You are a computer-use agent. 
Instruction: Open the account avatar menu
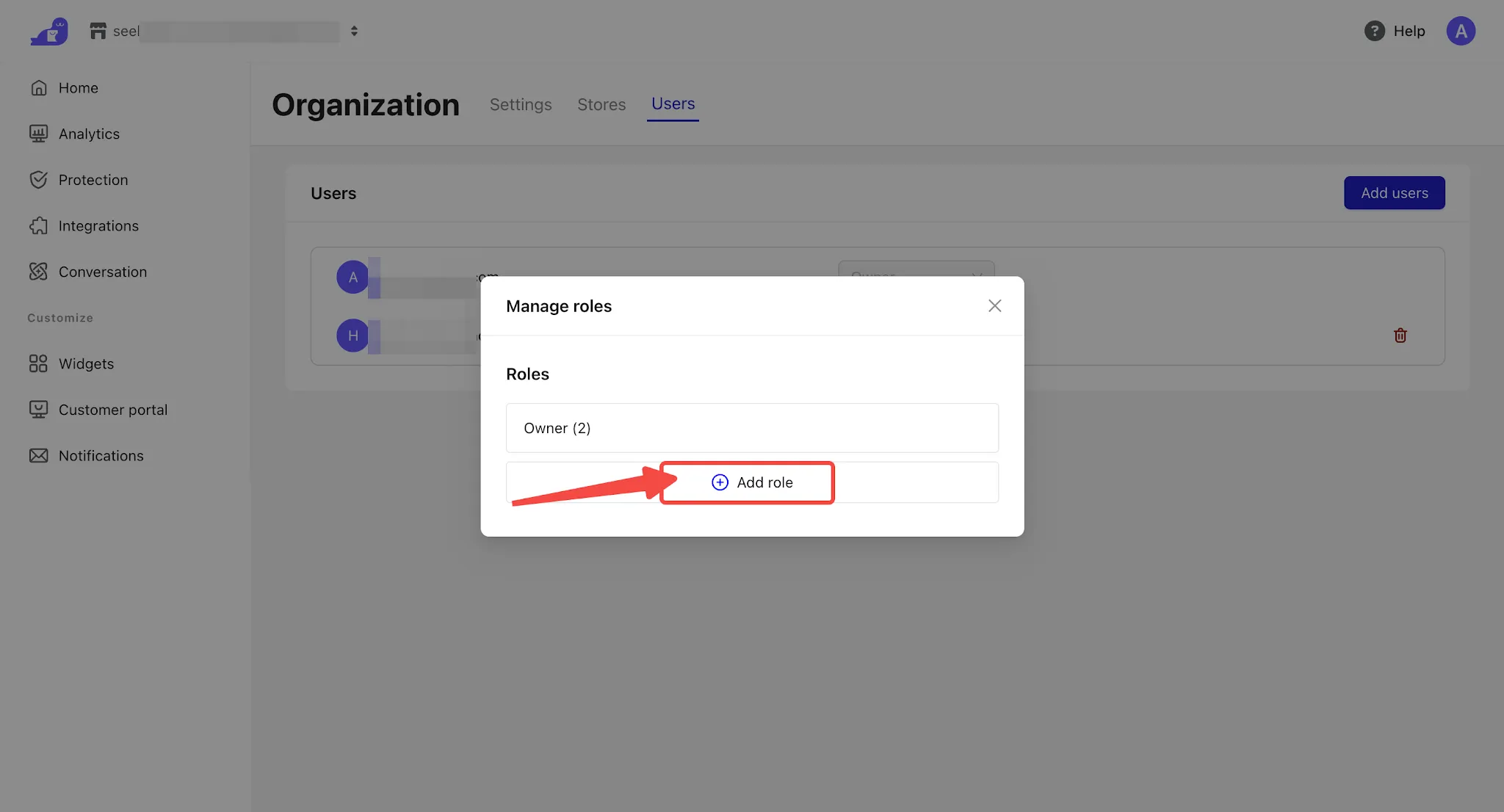point(1461,31)
